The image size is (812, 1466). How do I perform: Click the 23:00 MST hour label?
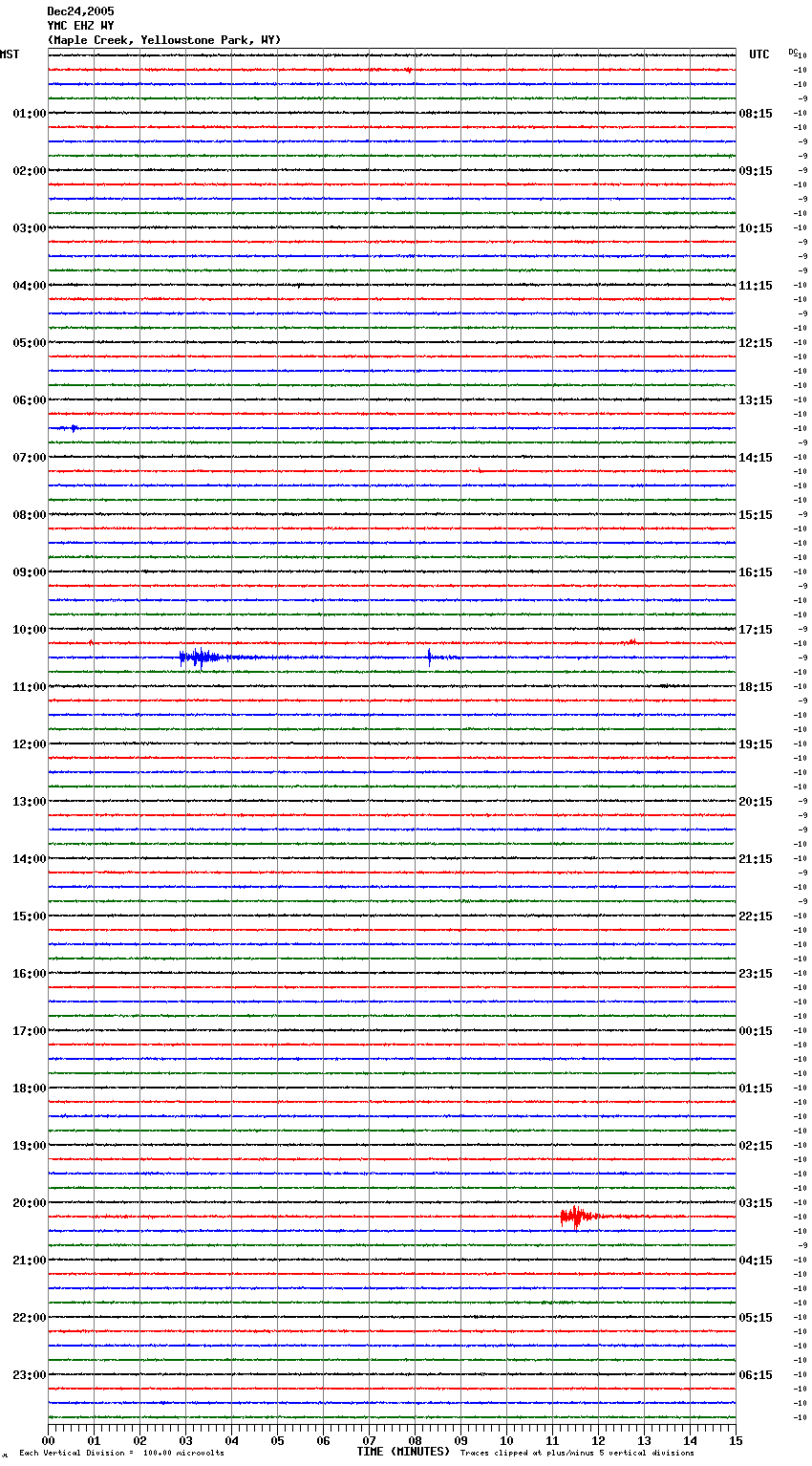pyautogui.click(x=30, y=1374)
